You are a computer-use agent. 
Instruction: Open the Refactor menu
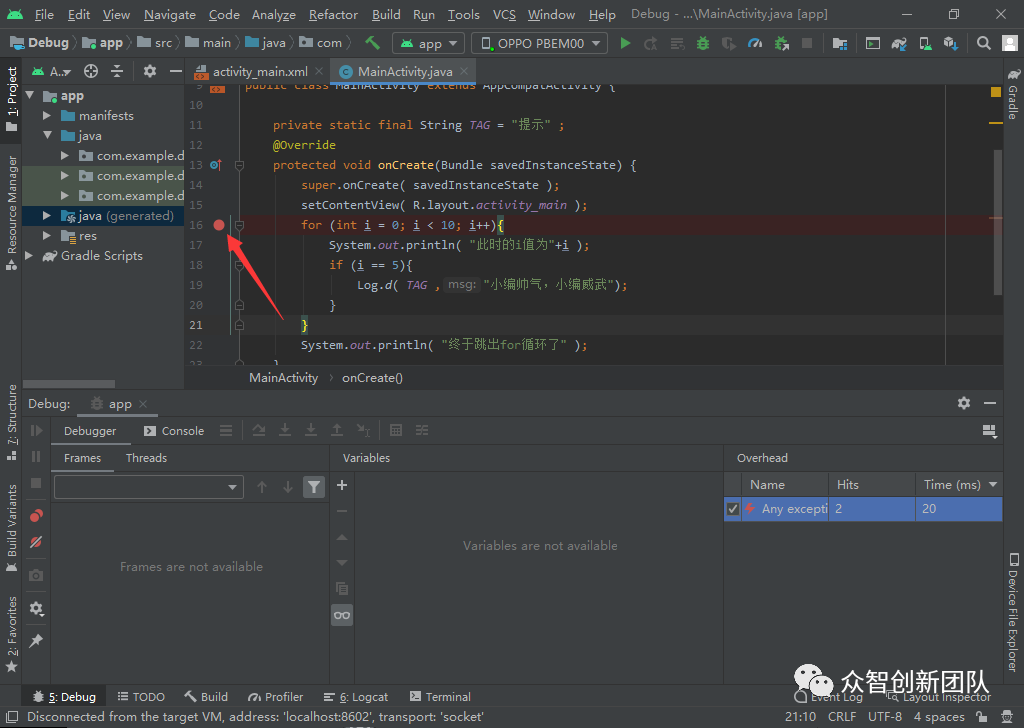pyautogui.click(x=333, y=14)
